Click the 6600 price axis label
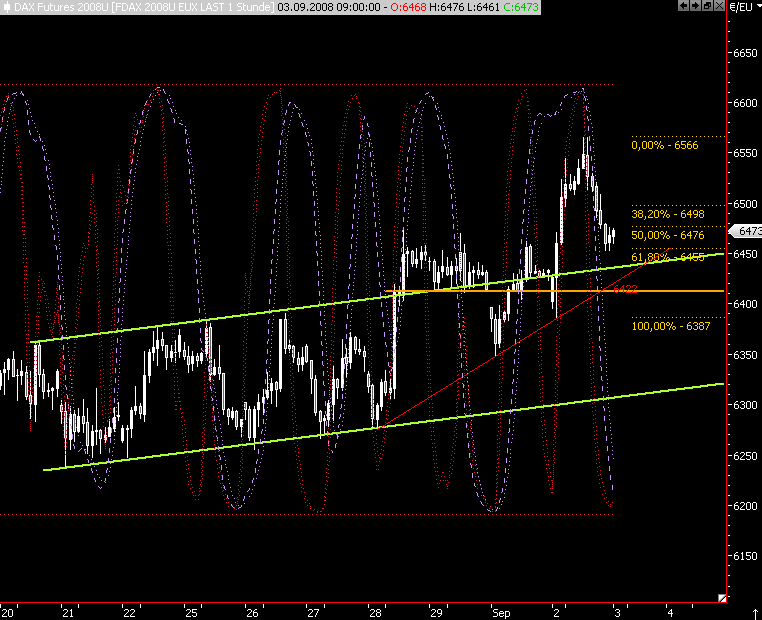The height and width of the screenshot is (620, 762). (745, 103)
